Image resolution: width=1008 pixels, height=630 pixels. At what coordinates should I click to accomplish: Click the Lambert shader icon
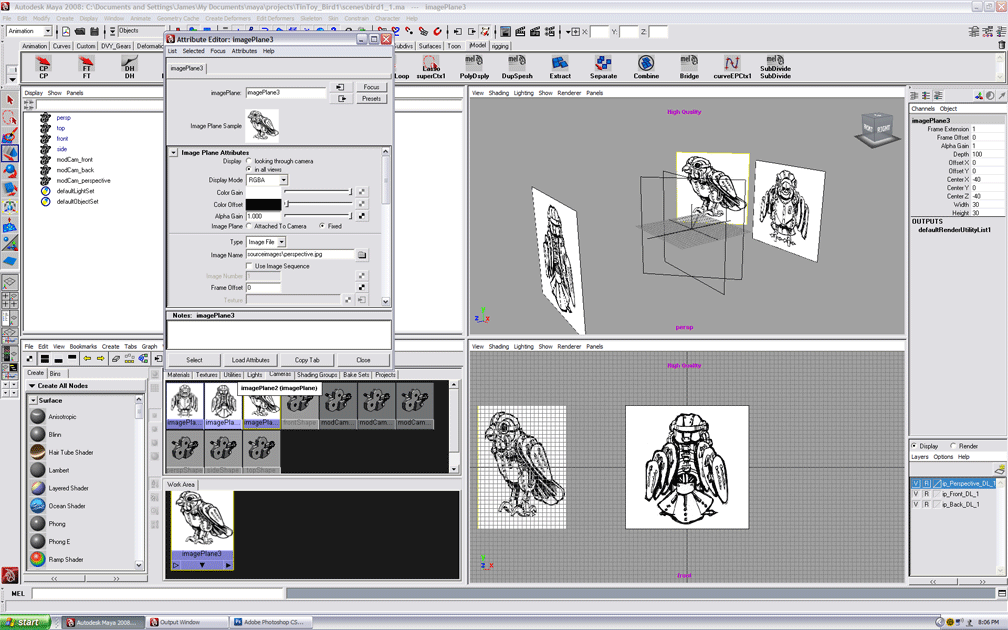[x=38, y=470]
